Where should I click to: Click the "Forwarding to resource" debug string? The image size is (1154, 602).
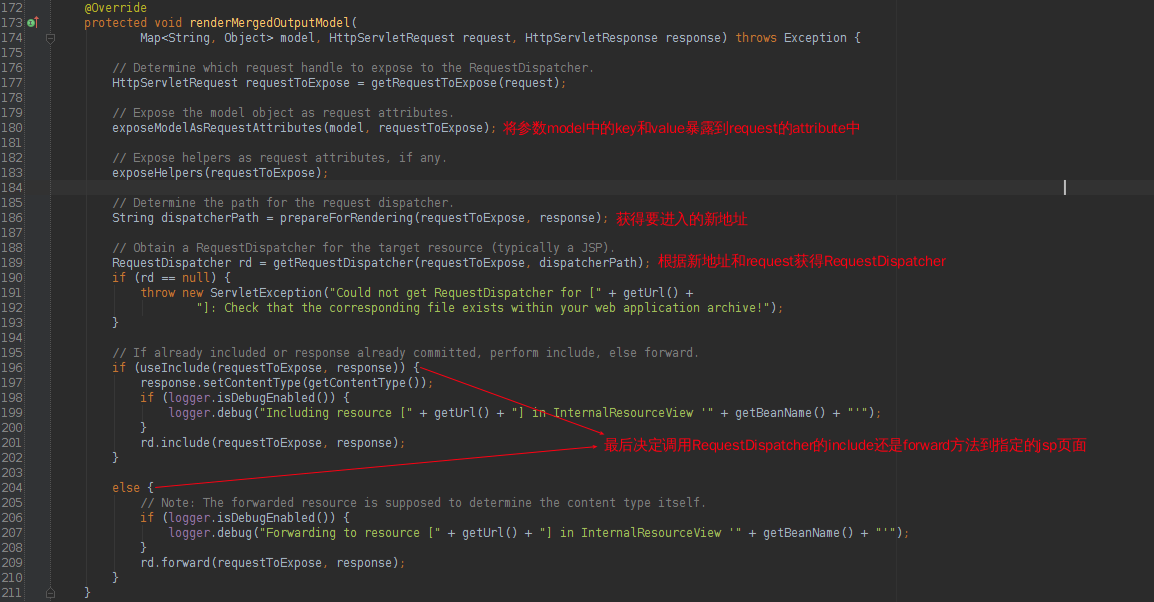tap(343, 533)
